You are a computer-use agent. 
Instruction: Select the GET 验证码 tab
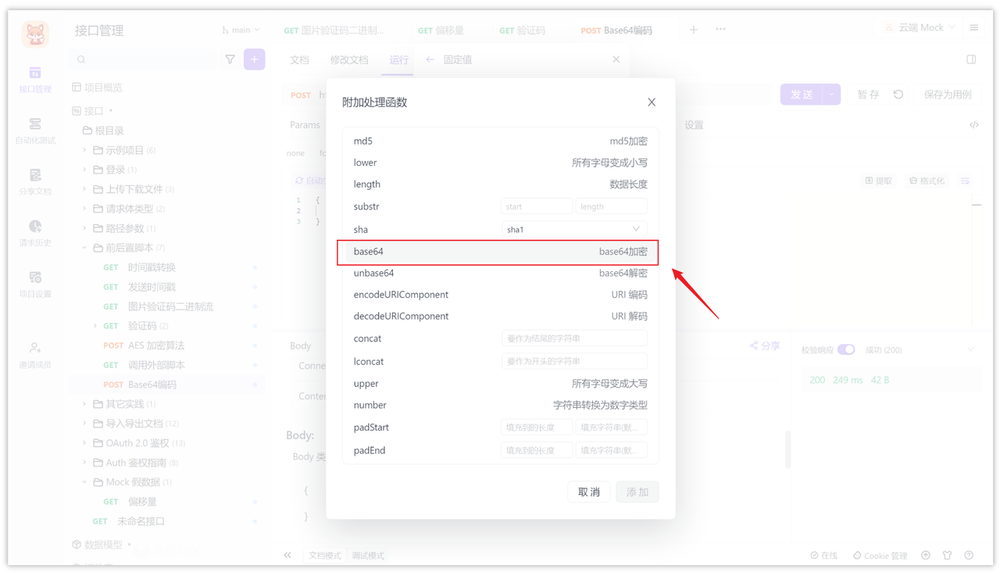click(x=522, y=30)
